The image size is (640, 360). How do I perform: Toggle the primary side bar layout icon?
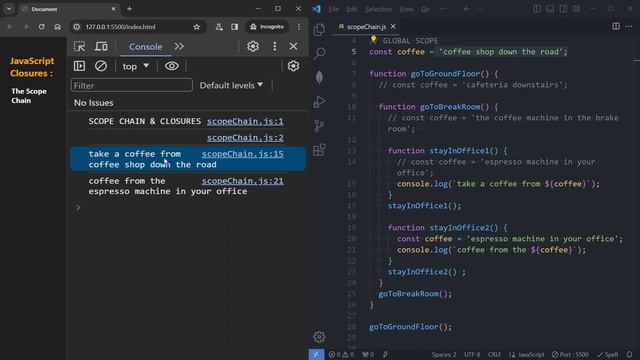click(537, 9)
